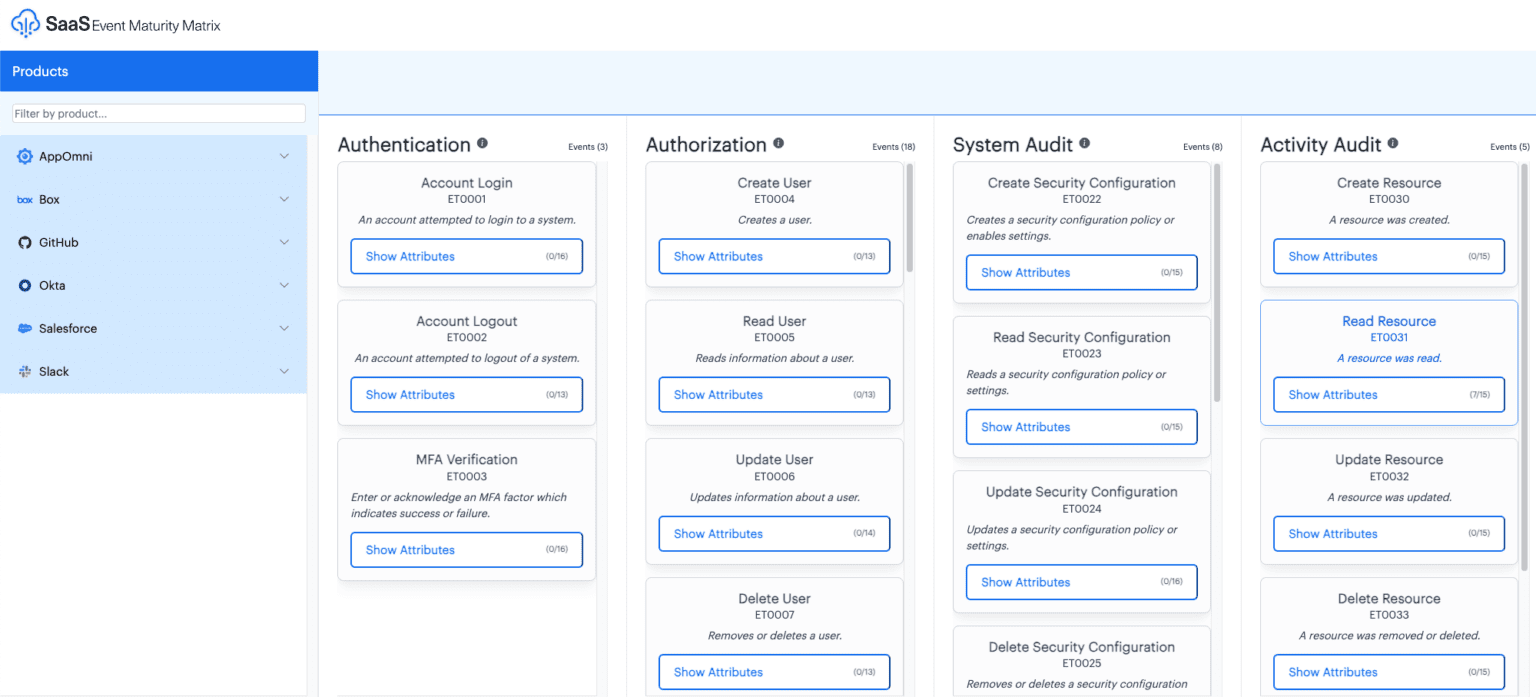This screenshot has height=697, width=1536.
Task: Expand the Slack product chevron
Action: coord(285,371)
